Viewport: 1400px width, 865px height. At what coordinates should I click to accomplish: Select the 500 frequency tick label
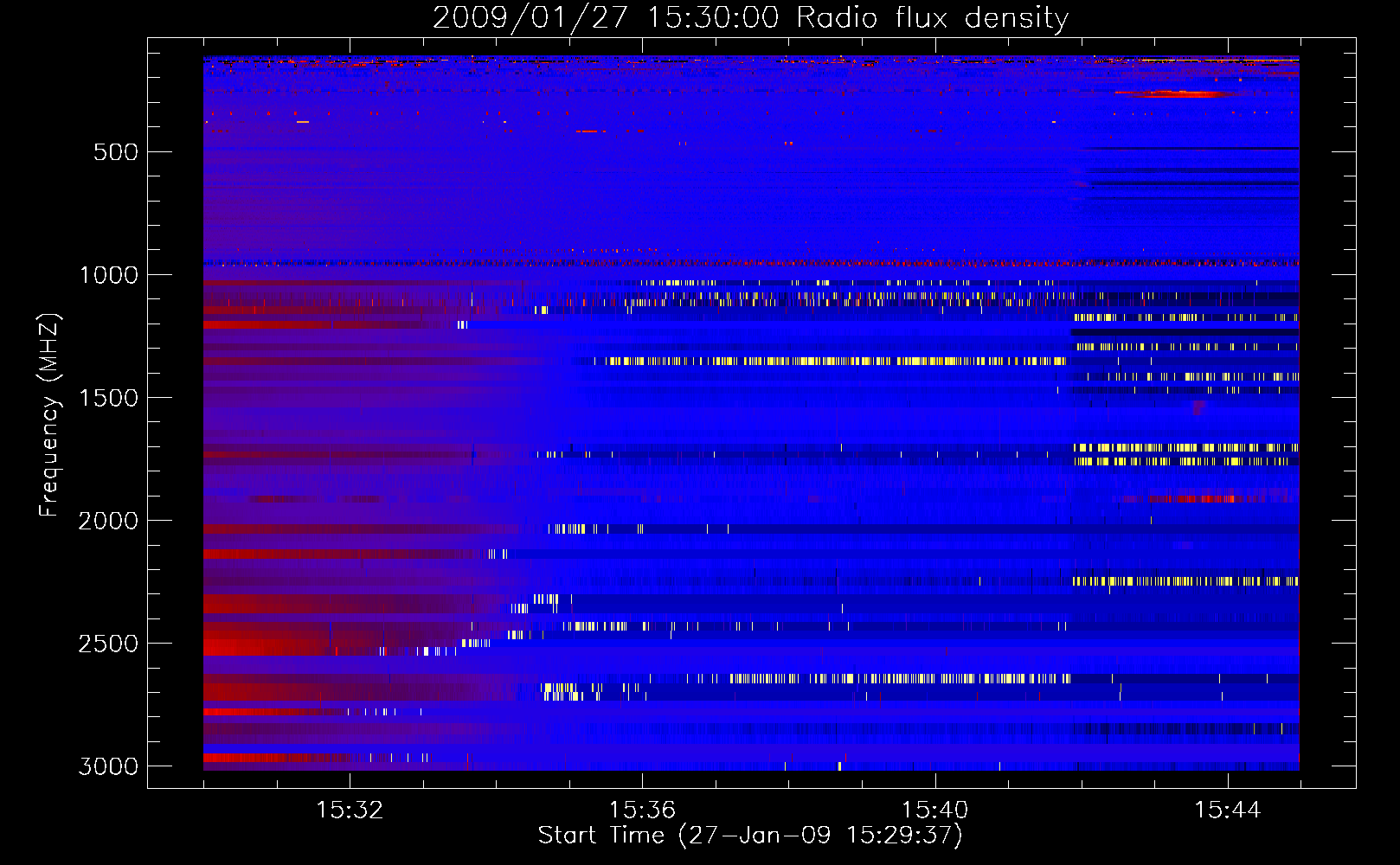(x=115, y=152)
